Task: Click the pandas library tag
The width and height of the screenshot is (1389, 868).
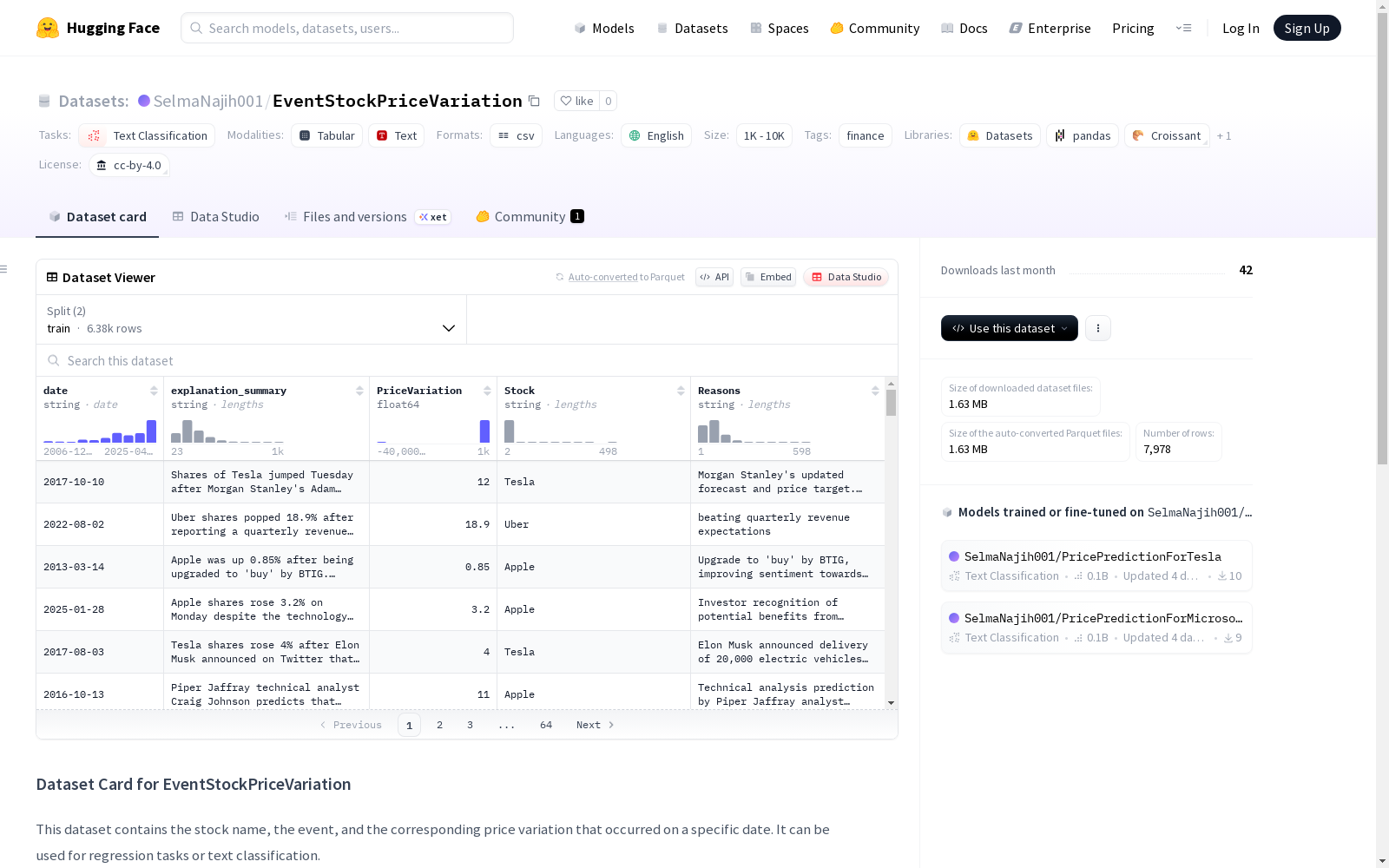Action: point(1083,135)
